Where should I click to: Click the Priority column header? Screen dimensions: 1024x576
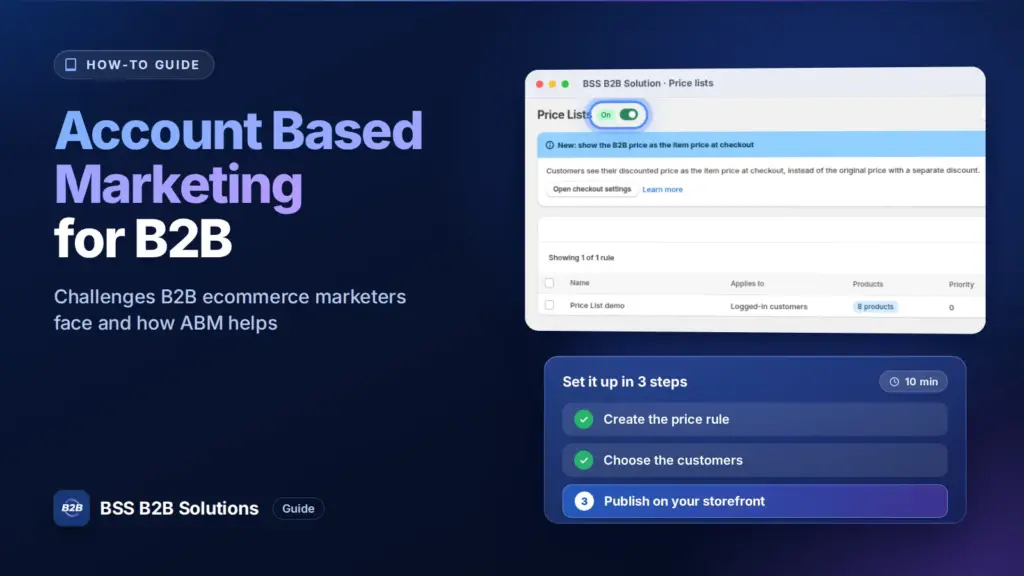[x=961, y=284]
